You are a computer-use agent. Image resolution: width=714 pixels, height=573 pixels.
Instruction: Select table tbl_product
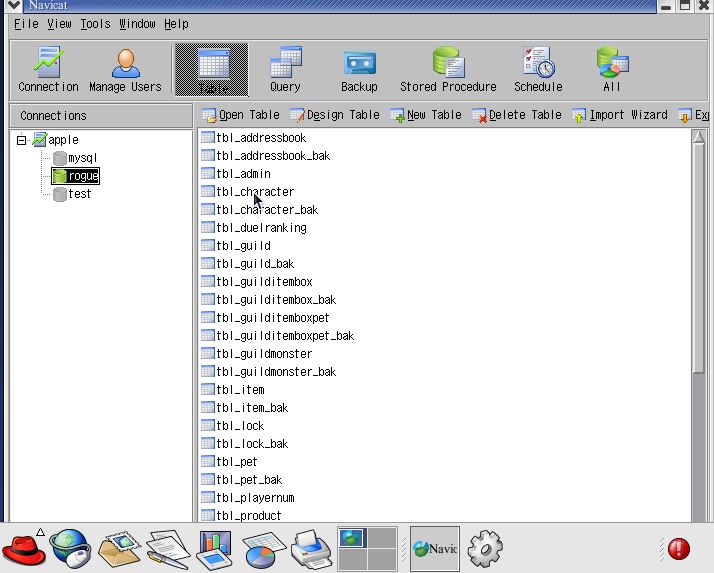coord(241,516)
